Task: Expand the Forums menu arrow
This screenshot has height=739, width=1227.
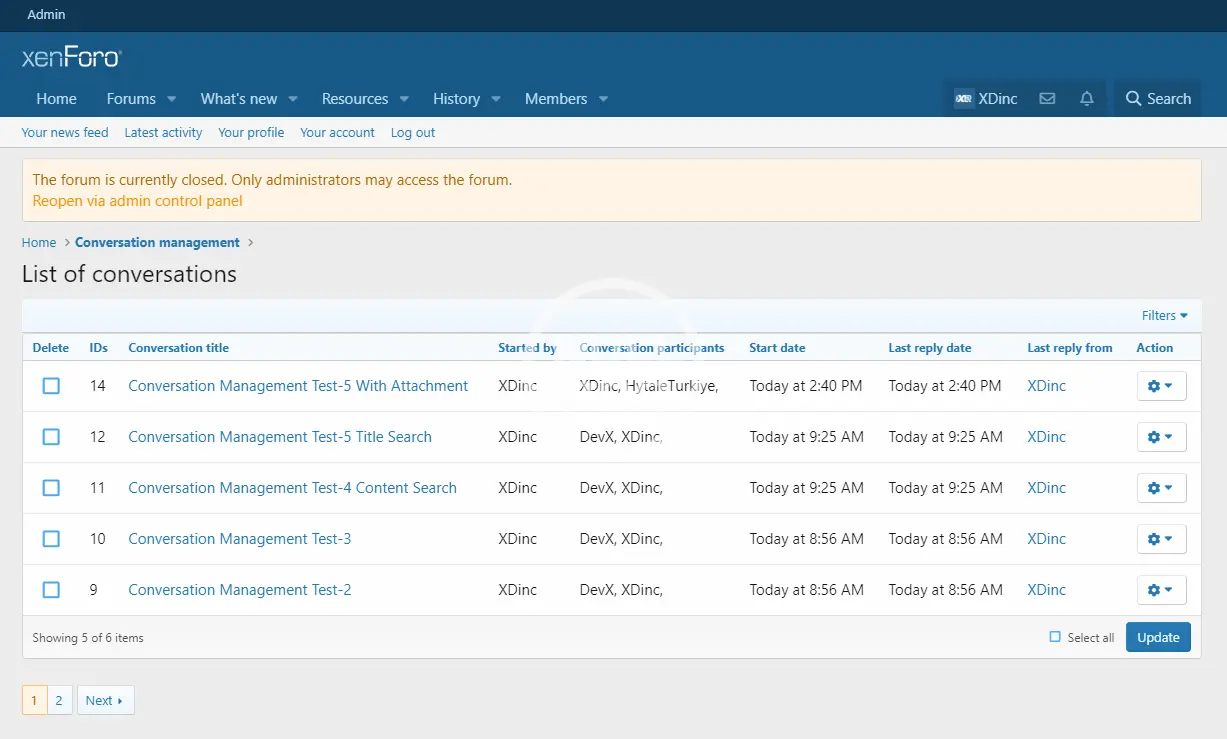Action: [x=172, y=99]
